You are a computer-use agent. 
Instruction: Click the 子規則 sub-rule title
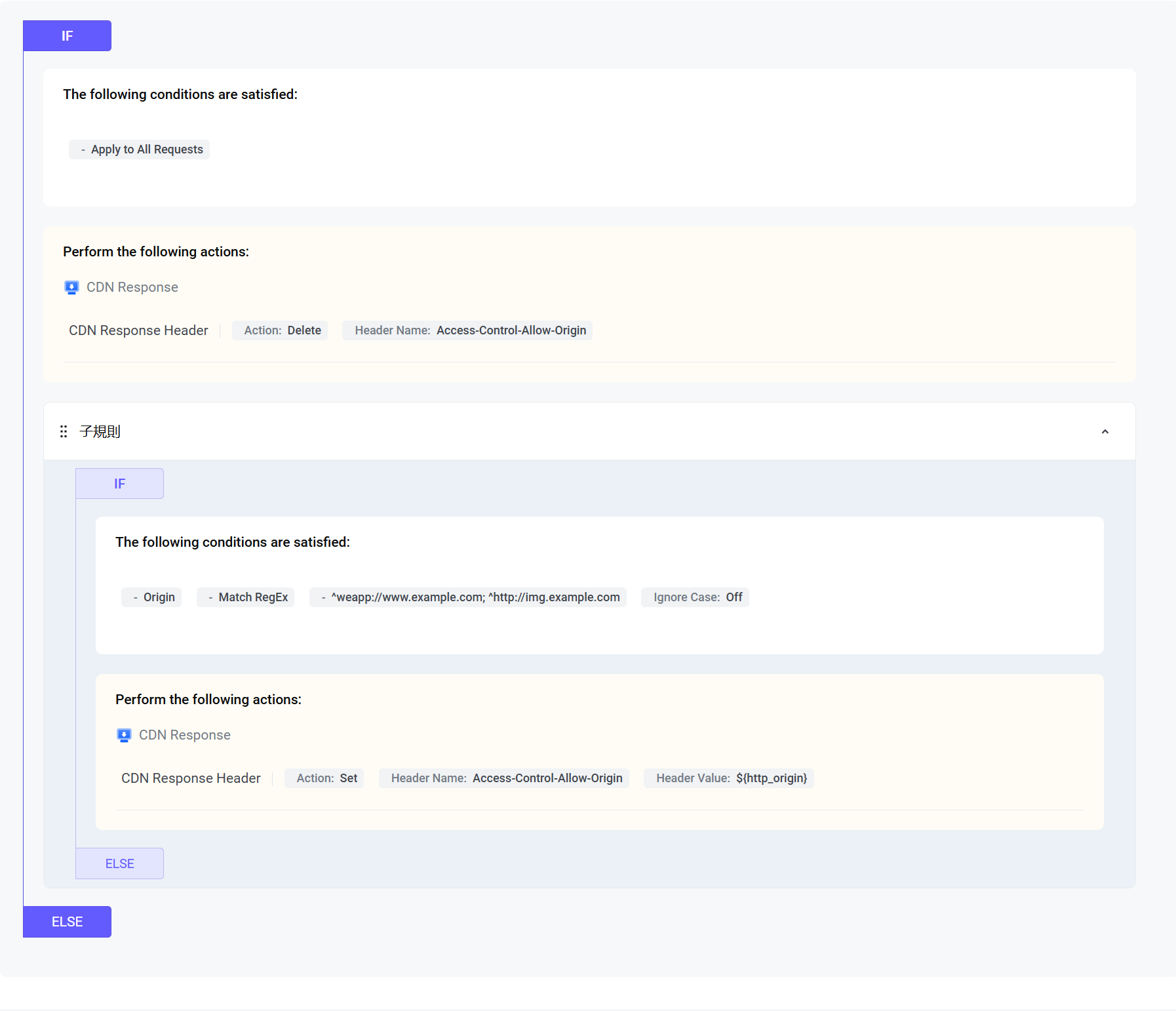[x=100, y=431]
